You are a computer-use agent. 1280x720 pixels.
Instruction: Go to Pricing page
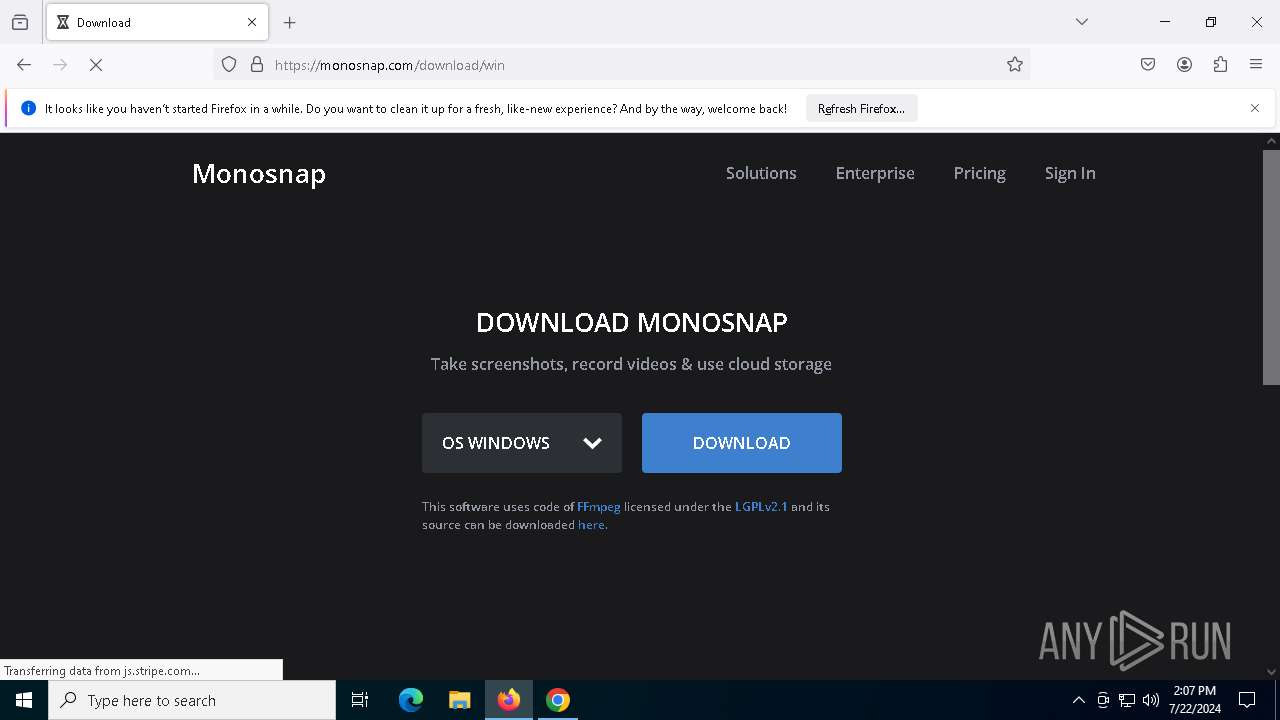(979, 173)
